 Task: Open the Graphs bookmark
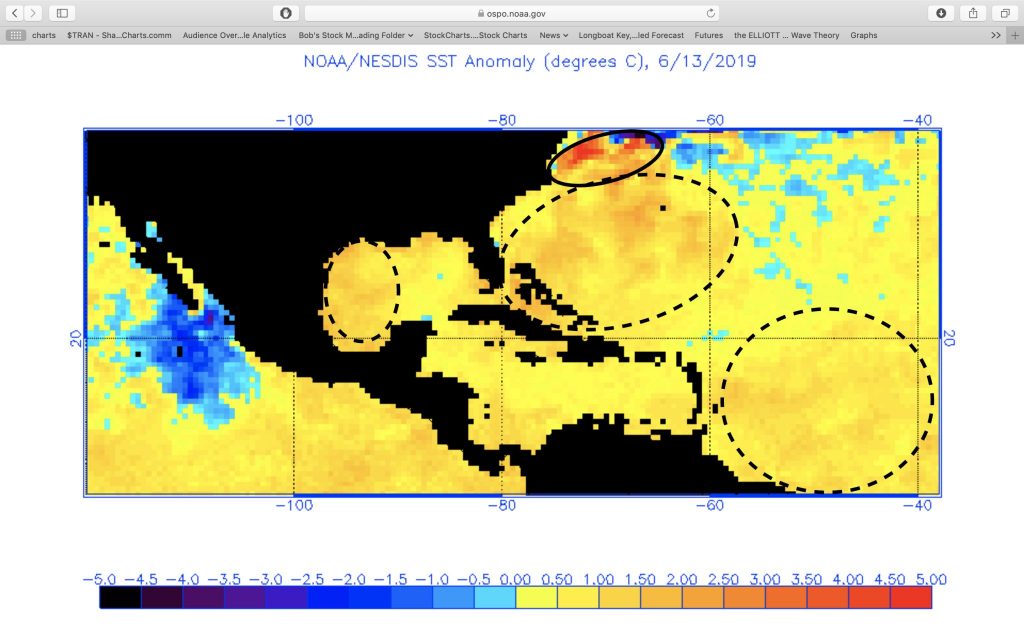(863, 35)
